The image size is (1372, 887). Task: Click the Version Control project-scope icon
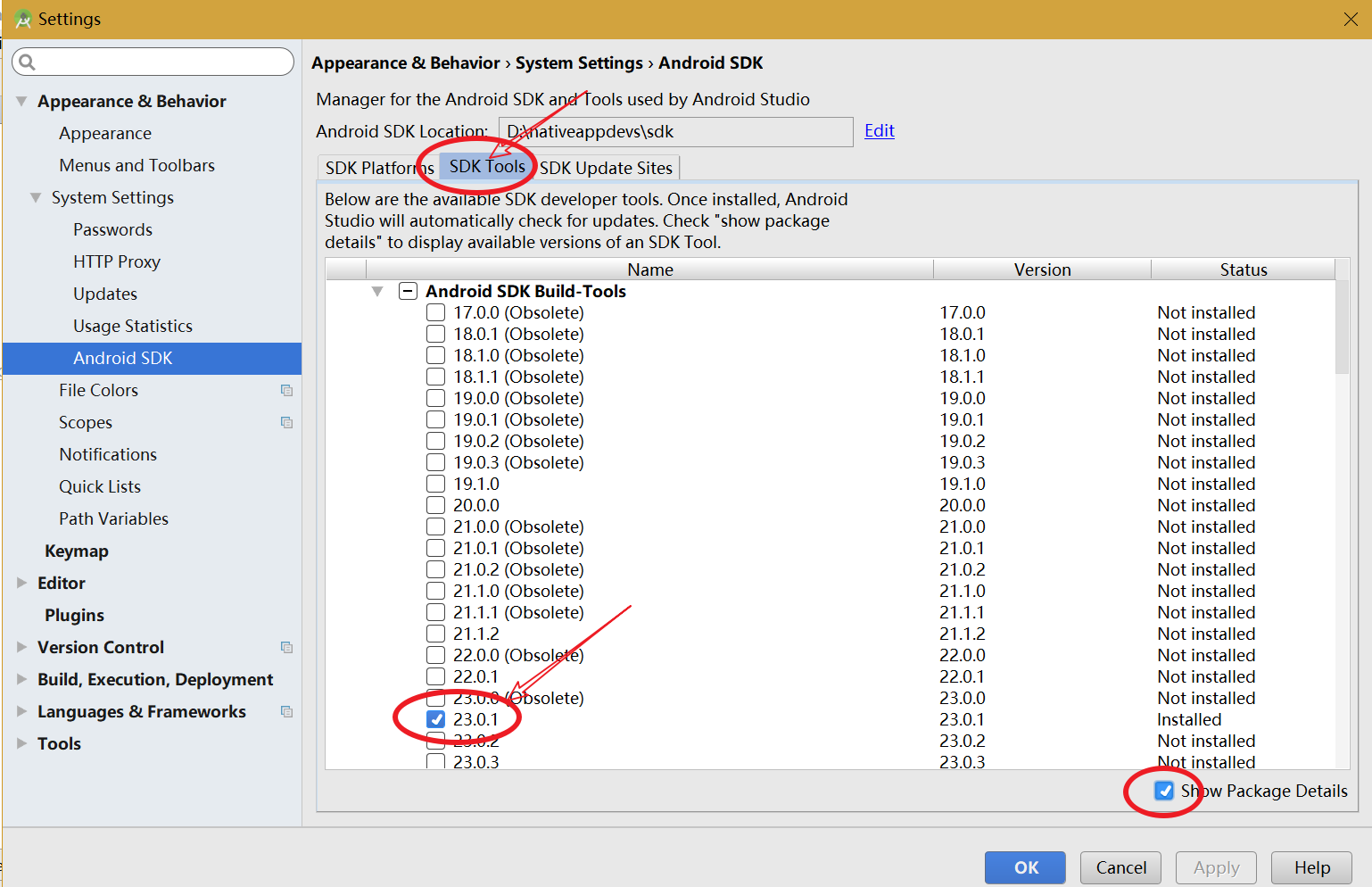click(286, 647)
